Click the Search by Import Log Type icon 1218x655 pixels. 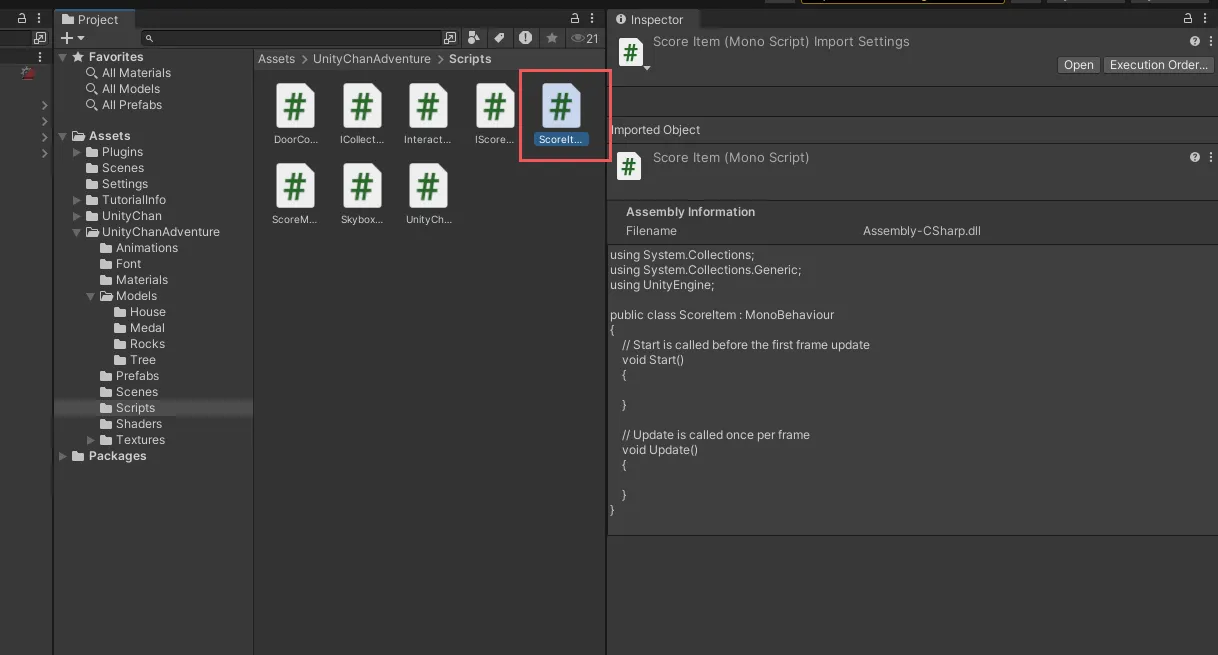pos(525,38)
